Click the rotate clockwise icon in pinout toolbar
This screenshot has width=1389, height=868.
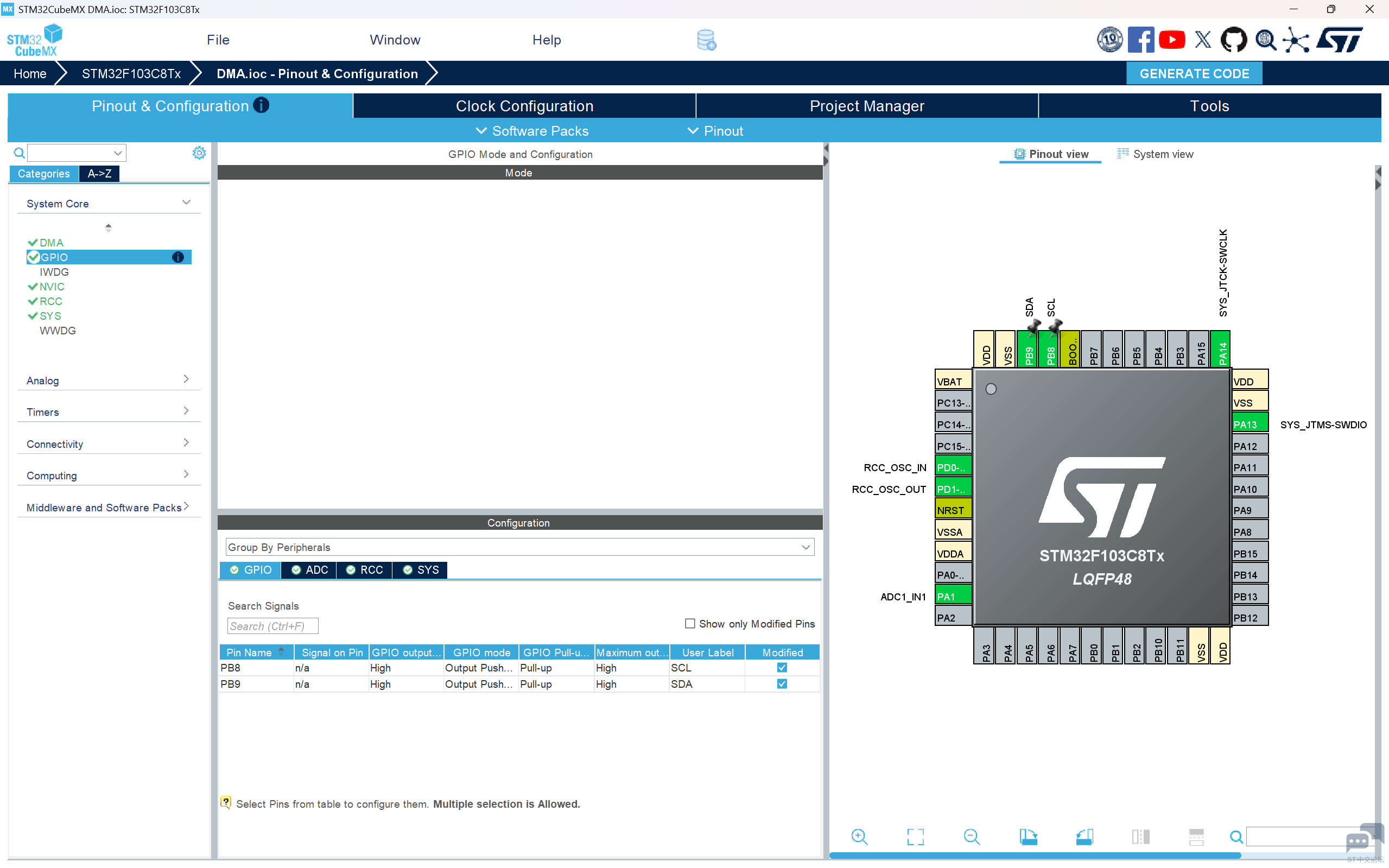point(1028,837)
